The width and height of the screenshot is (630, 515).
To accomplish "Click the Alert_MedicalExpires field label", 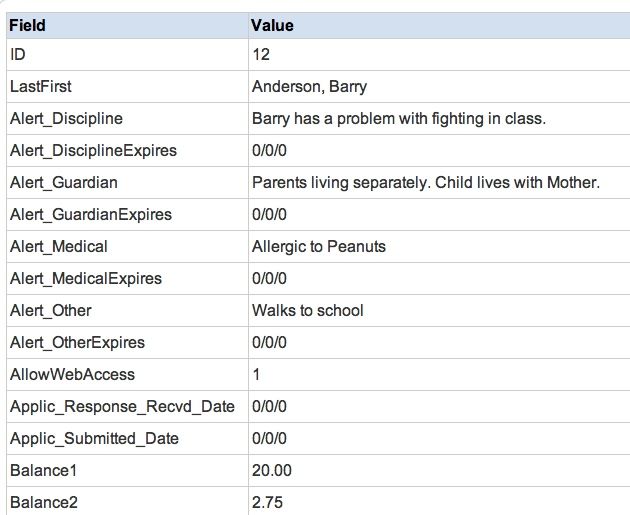I will pyautogui.click(x=86, y=278).
